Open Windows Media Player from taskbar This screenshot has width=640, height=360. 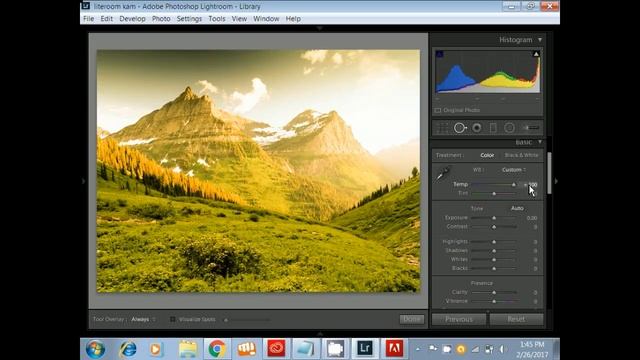point(156,349)
